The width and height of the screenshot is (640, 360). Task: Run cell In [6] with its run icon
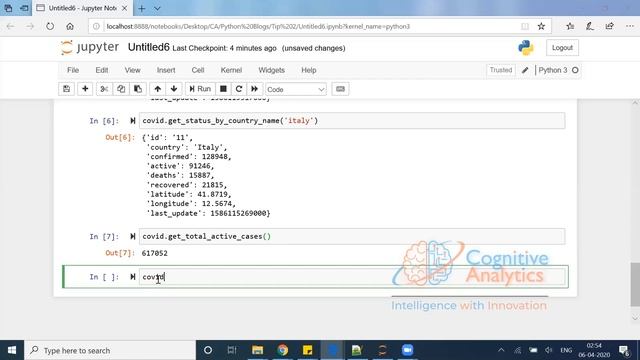coord(133,121)
